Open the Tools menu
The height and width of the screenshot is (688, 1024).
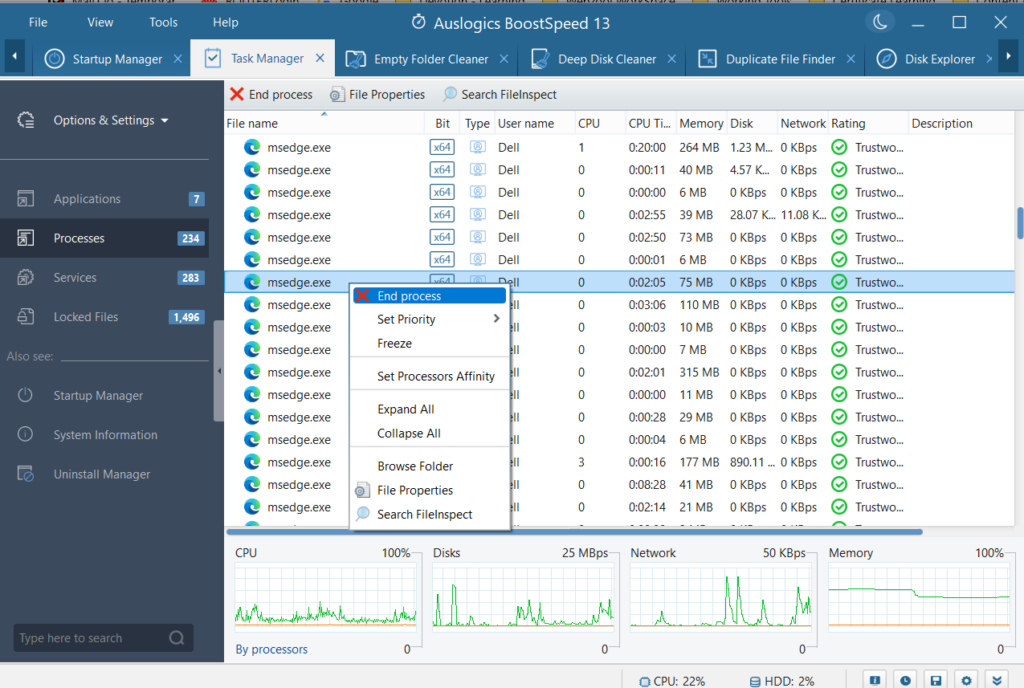point(162,21)
